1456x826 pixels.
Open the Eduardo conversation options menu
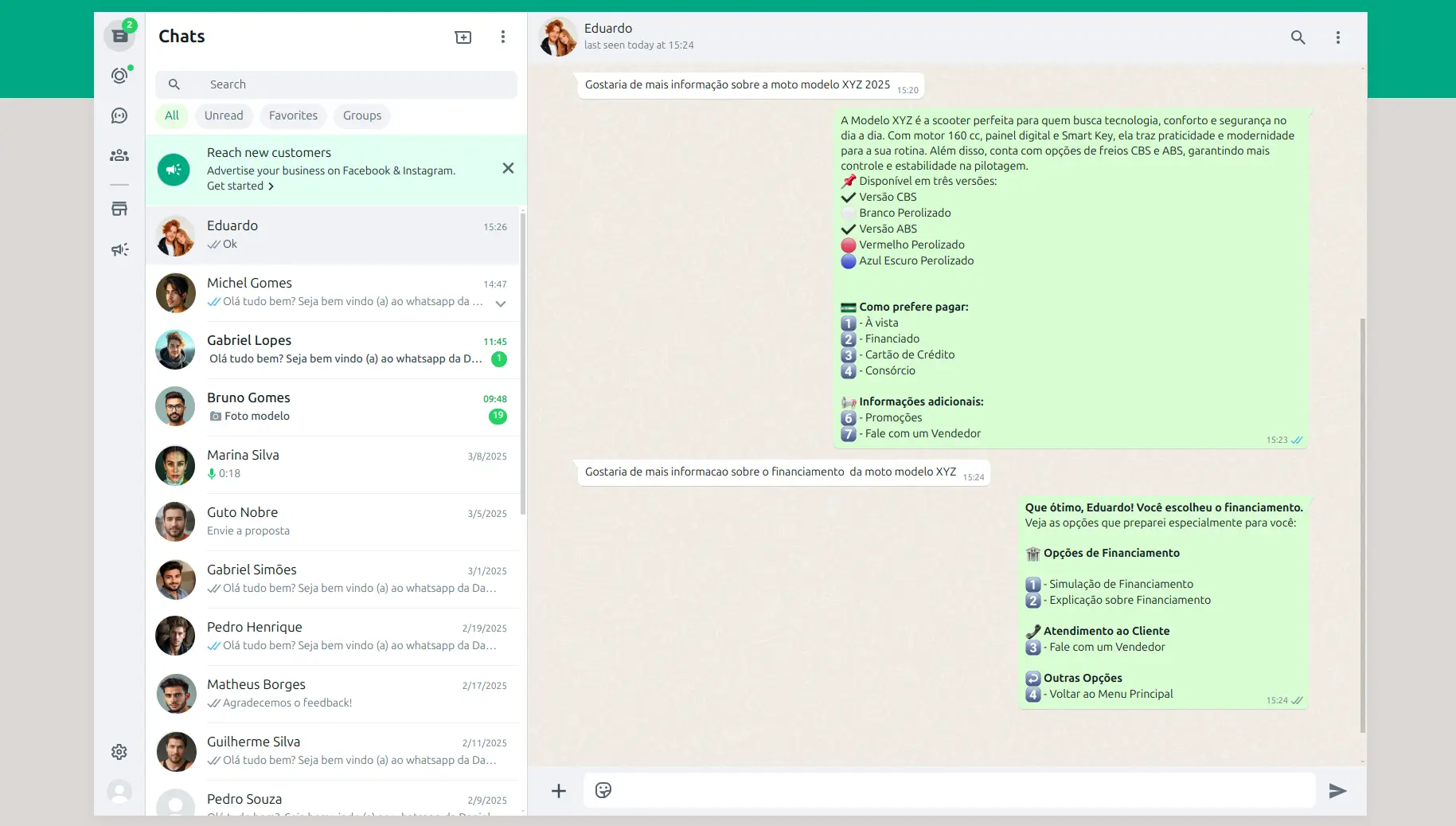click(x=1337, y=37)
